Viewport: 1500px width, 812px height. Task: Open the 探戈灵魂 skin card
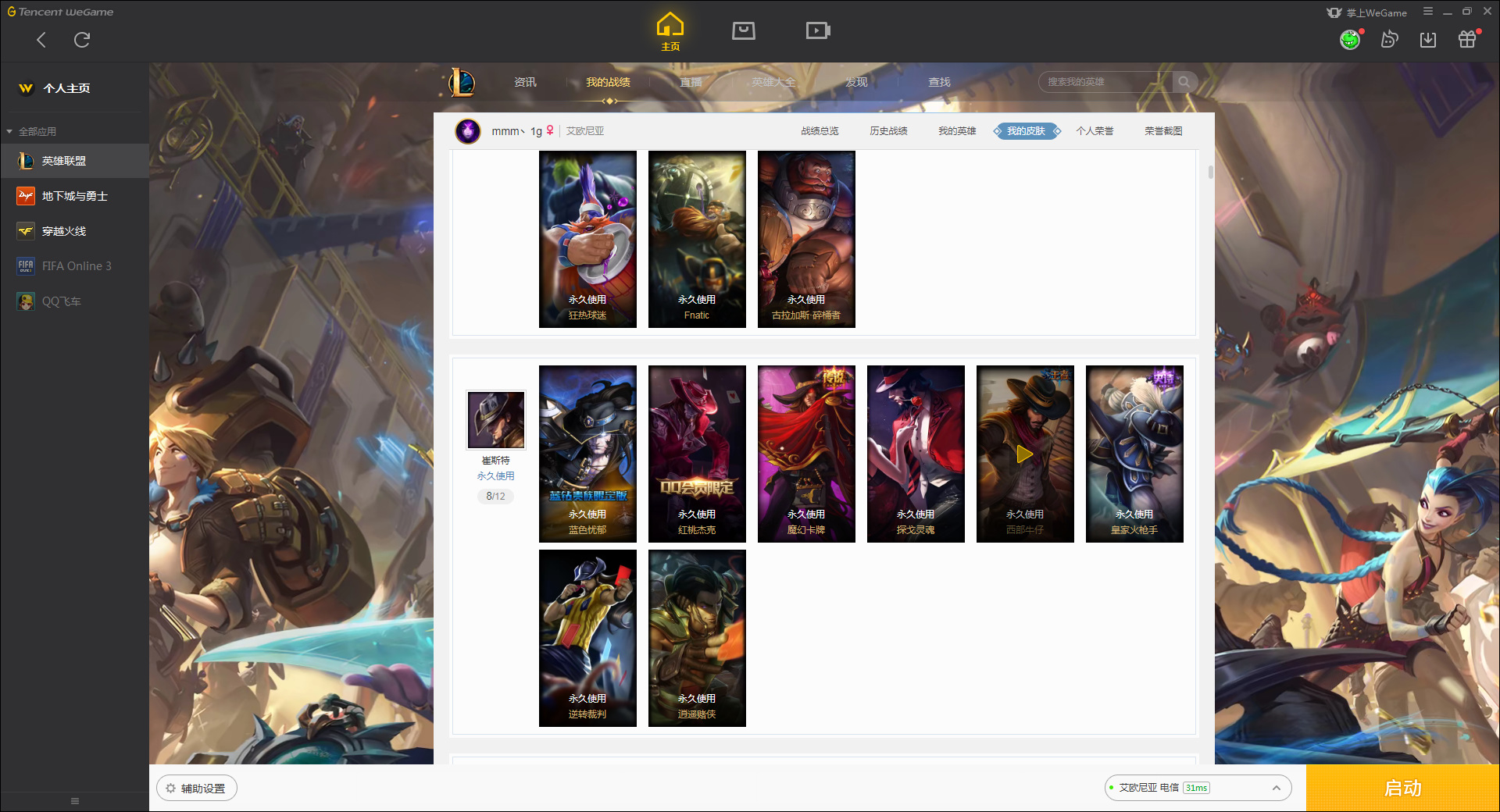916,454
